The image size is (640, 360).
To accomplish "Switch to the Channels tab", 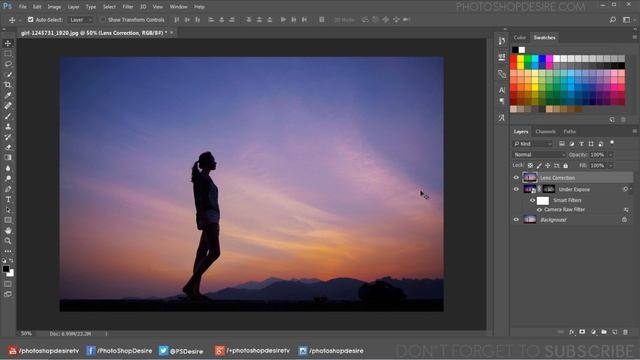I will 545,131.
